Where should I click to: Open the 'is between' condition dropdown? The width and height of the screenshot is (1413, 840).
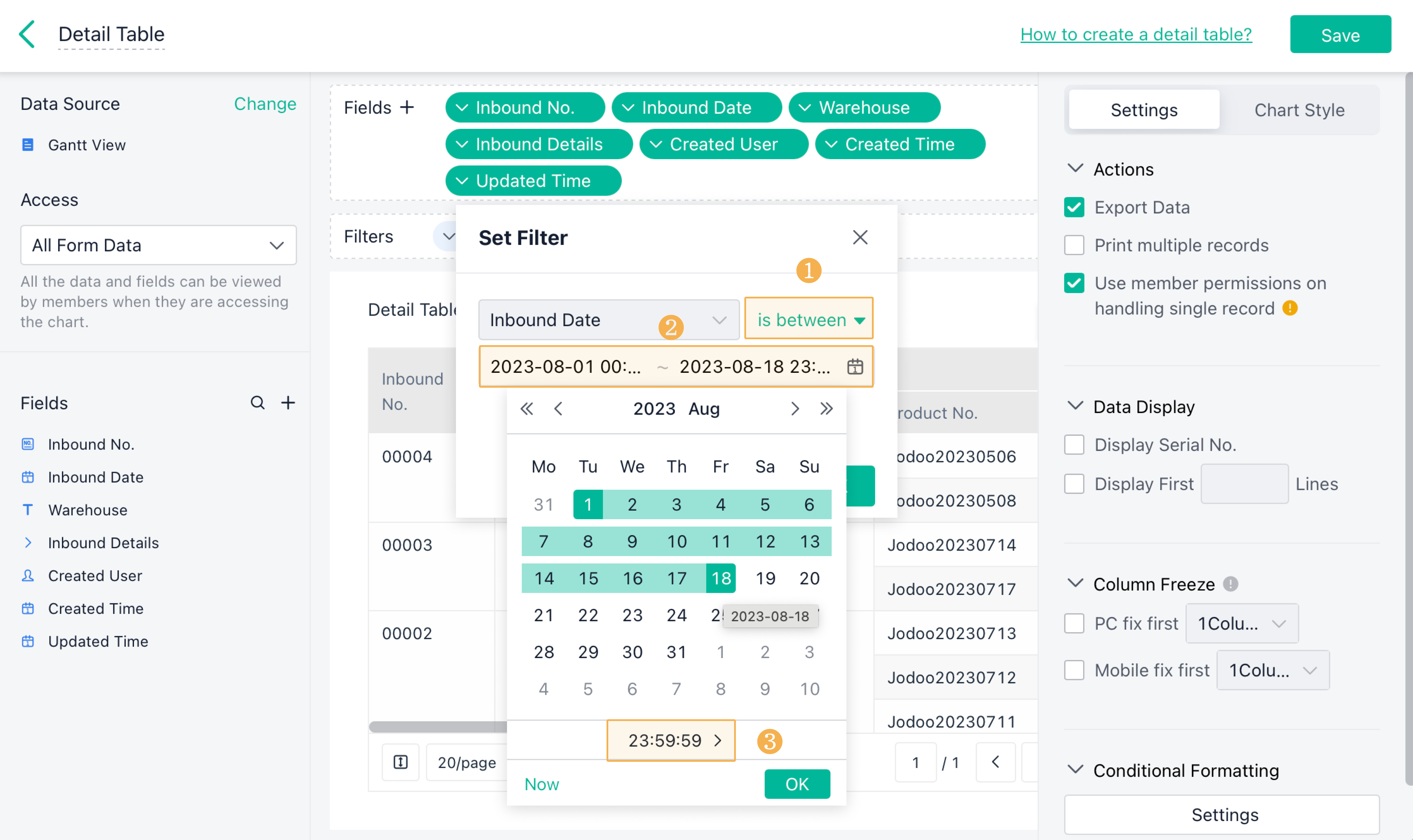[x=809, y=319]
